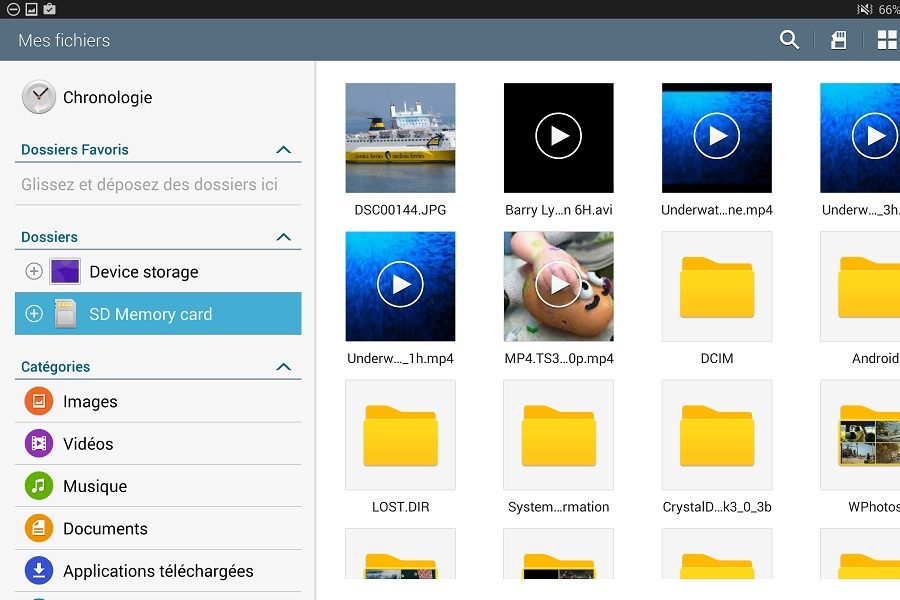Expand the SD Memory card tree node
The height and width of the screenshot is (600, 900).
(34, 313)
